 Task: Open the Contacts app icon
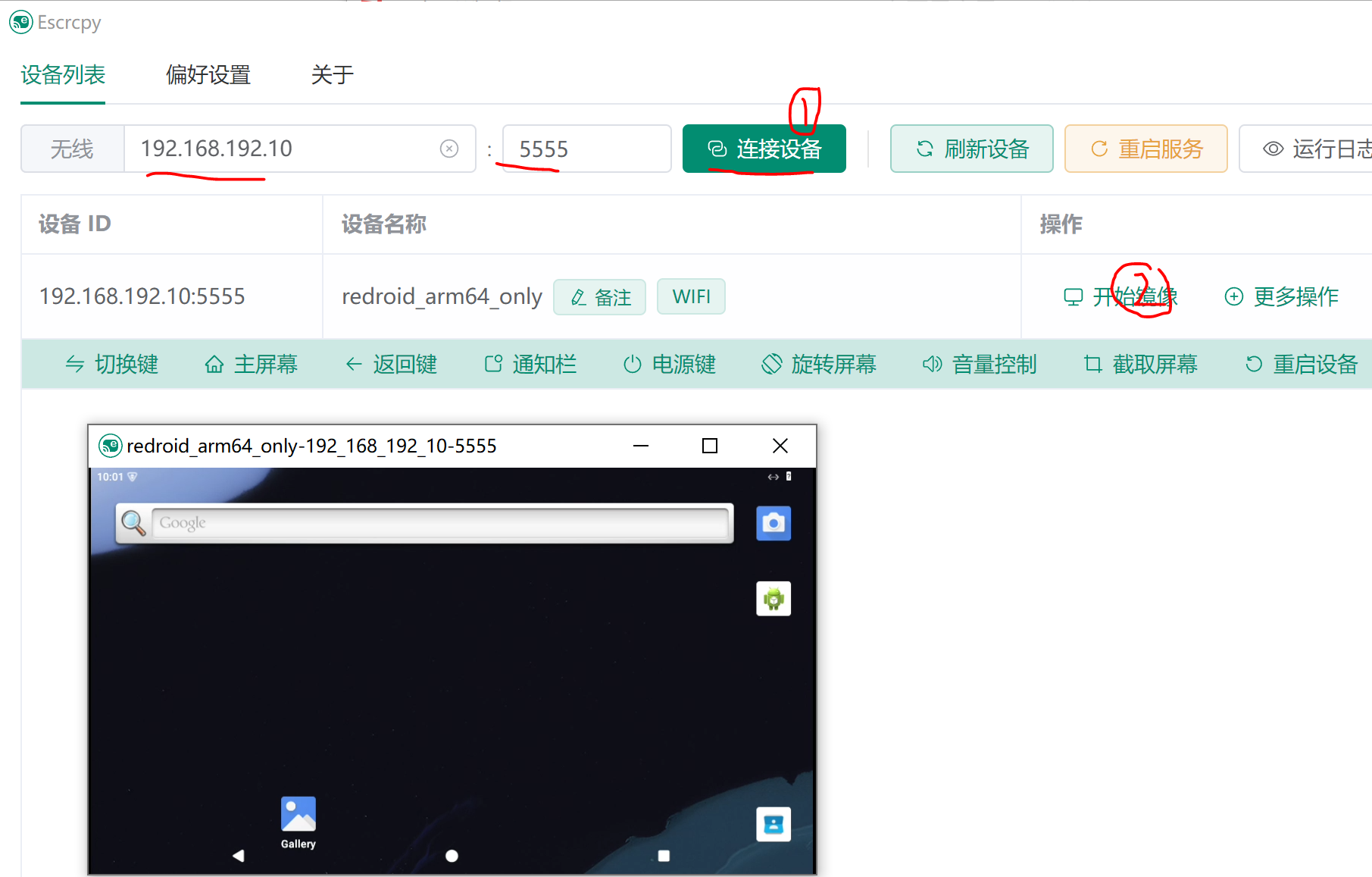(x=774, y=825)
